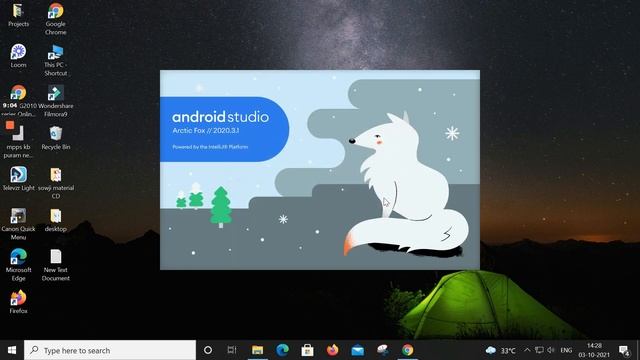Click the Type here to search box
640x360 pixels.
(110, 350)
